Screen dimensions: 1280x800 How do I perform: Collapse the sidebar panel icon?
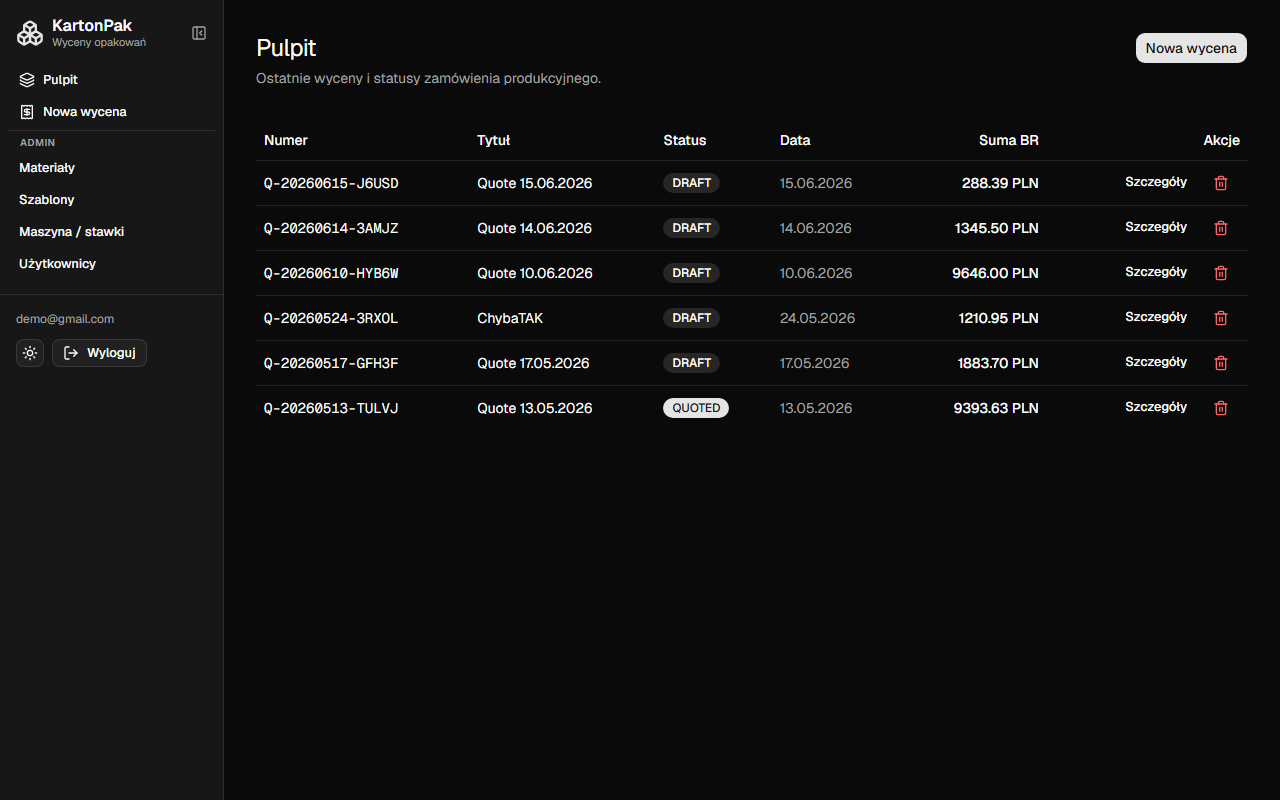199,33
